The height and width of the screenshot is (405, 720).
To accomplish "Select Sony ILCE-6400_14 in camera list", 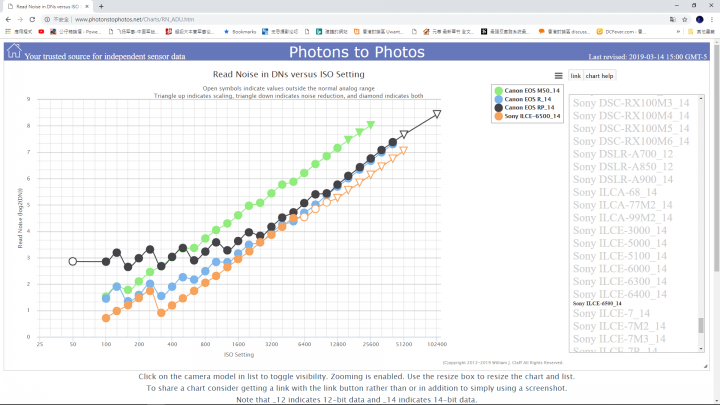I will pos(618,294).
